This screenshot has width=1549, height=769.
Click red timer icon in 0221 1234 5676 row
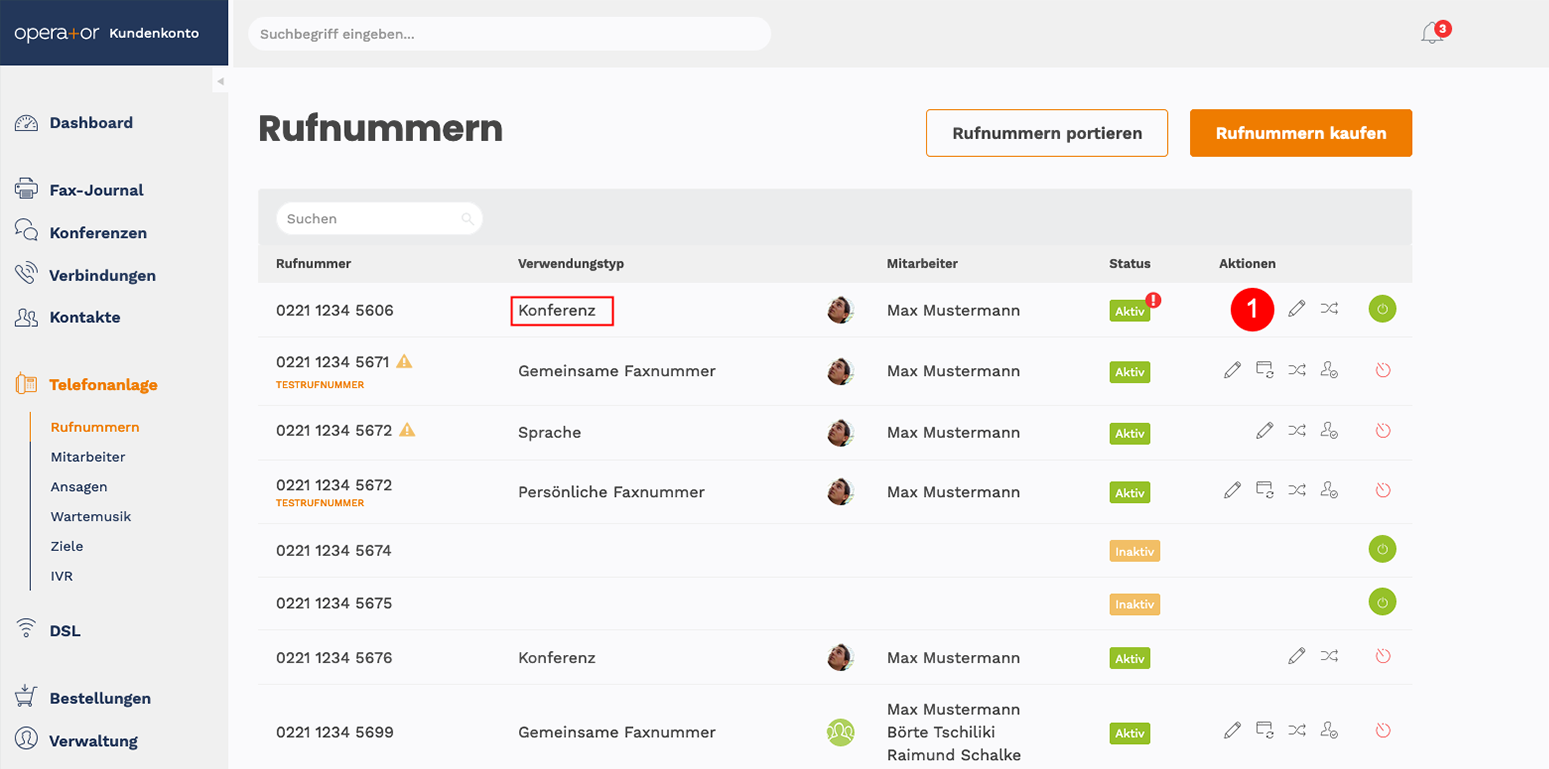point(1383,656)
